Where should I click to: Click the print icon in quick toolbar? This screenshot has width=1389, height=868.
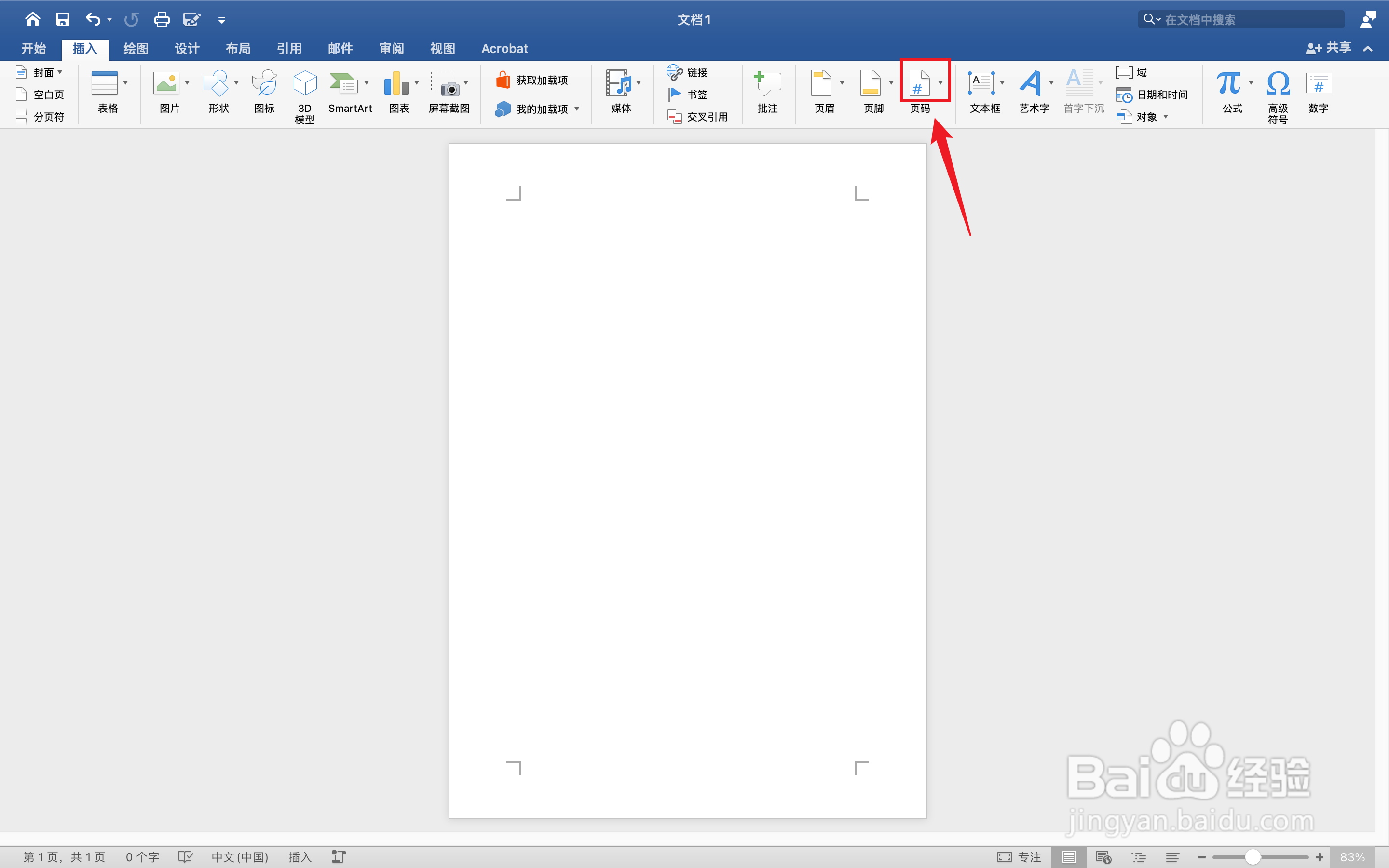(162, 19)
